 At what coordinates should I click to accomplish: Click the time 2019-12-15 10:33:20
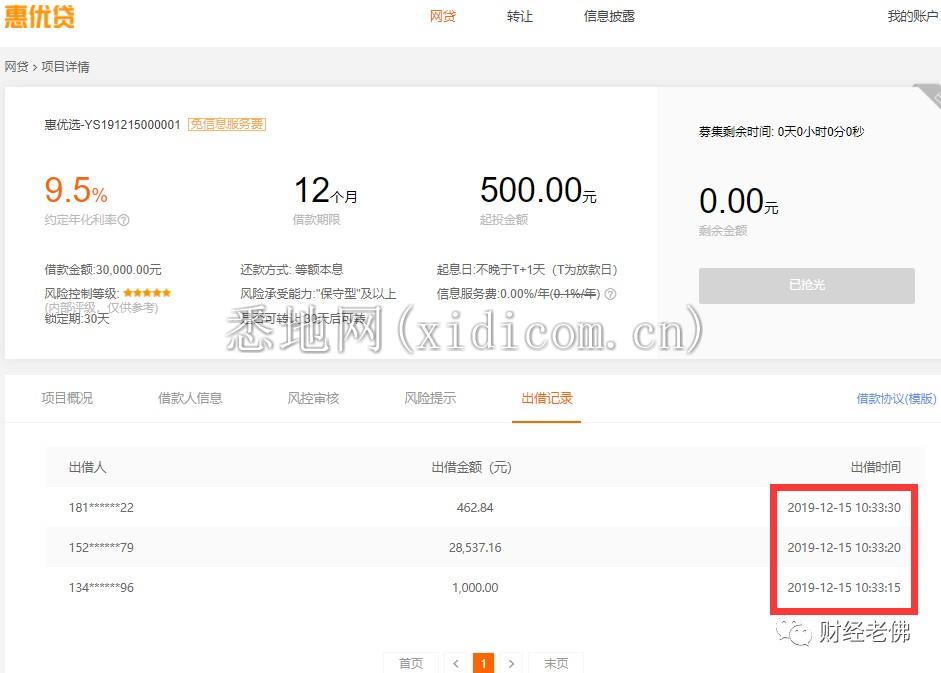coord(844,548)
